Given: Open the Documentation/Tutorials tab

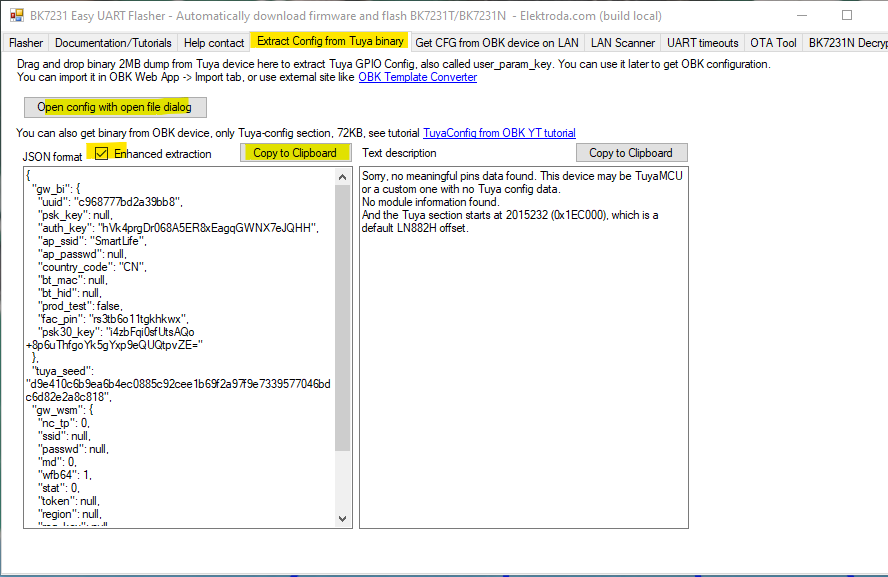Looking at the screenshot, I should click(x=113, y=43).
